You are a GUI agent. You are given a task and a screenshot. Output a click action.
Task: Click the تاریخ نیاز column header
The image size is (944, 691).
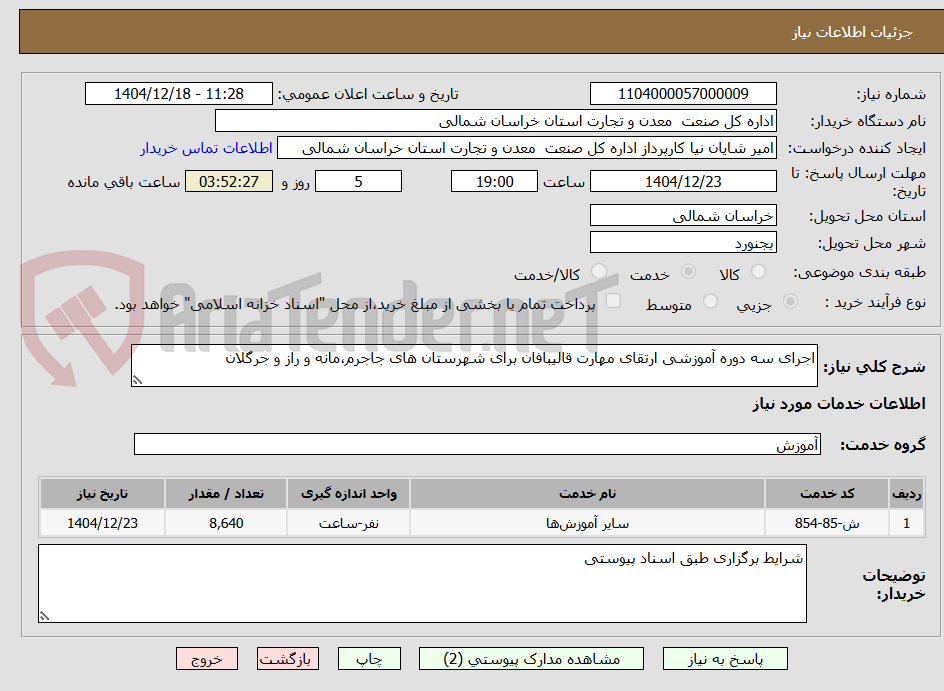pyautogui.click(x=102, y=494)
